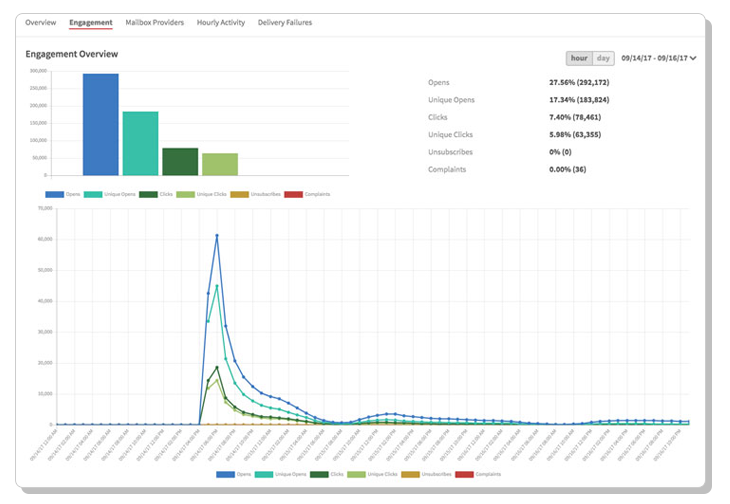This screenshot has height=504, width=730.
Task: Toggle Opens series in line chart legend
Action: click(234, 474)
